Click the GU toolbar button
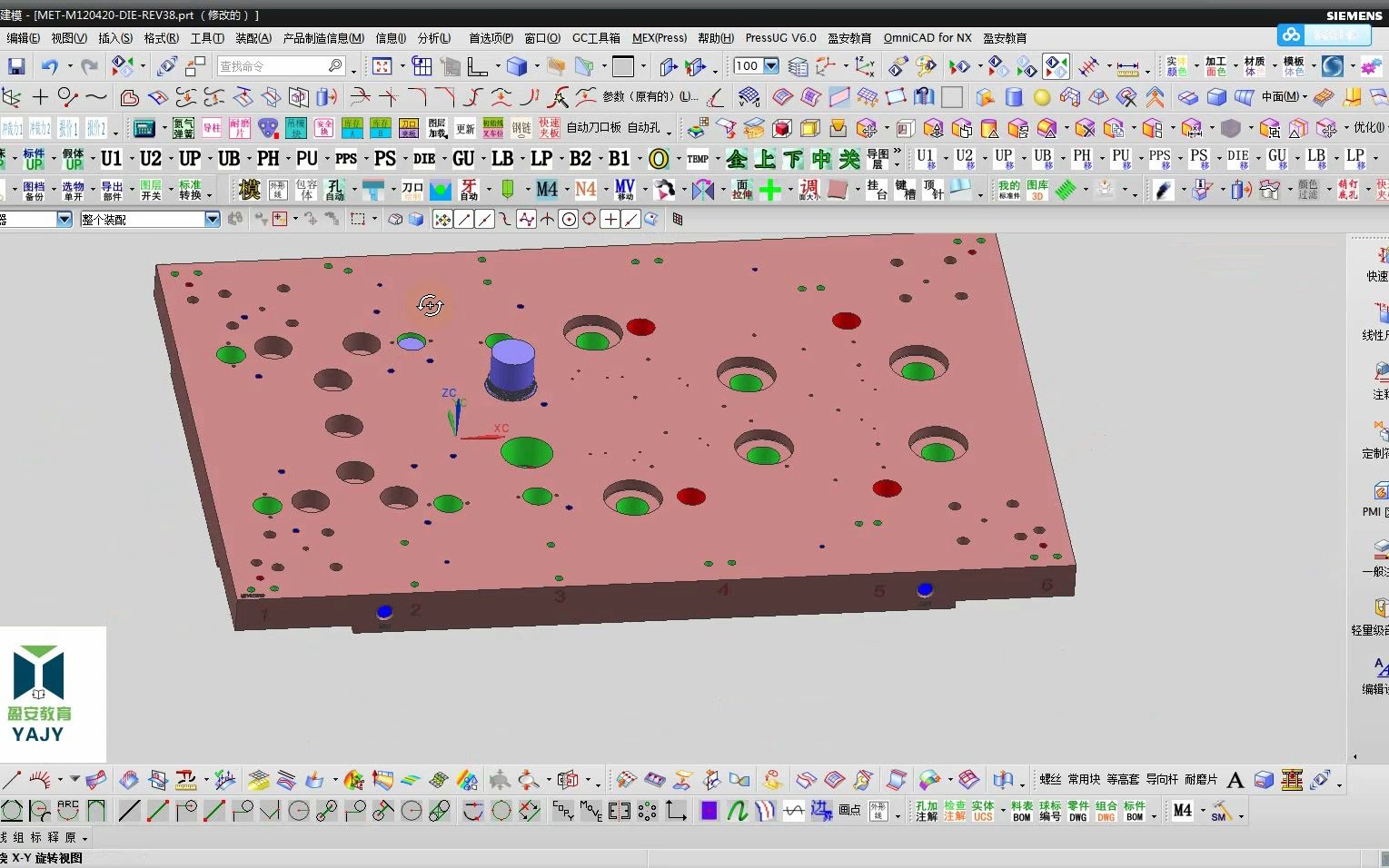 [x=463, y=159]
